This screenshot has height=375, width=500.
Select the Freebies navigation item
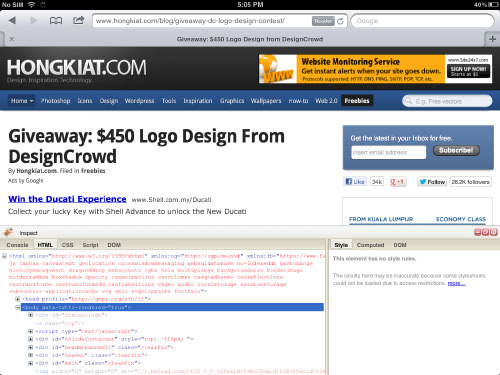(357, 101)
